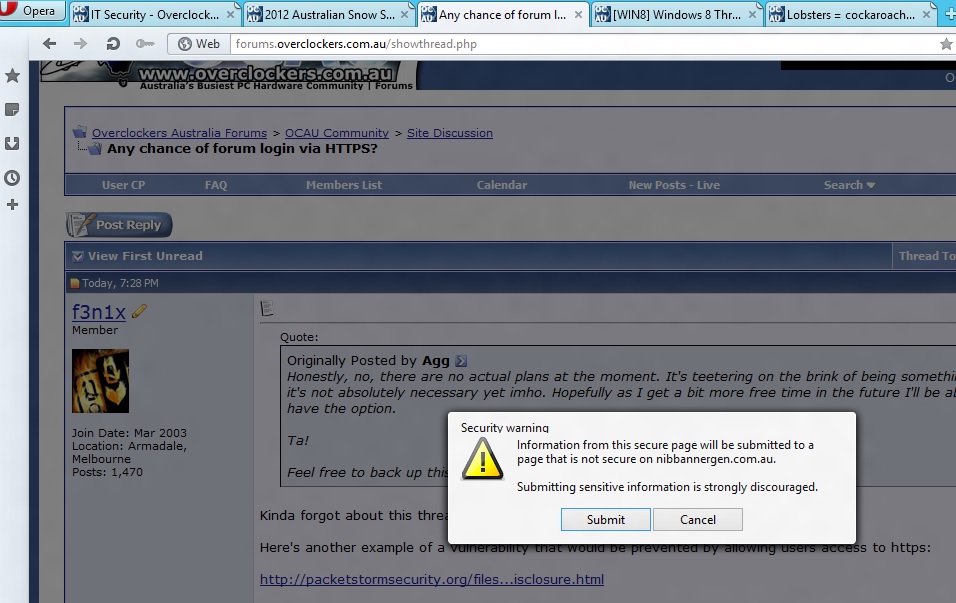Go forward to the next page

80,43
